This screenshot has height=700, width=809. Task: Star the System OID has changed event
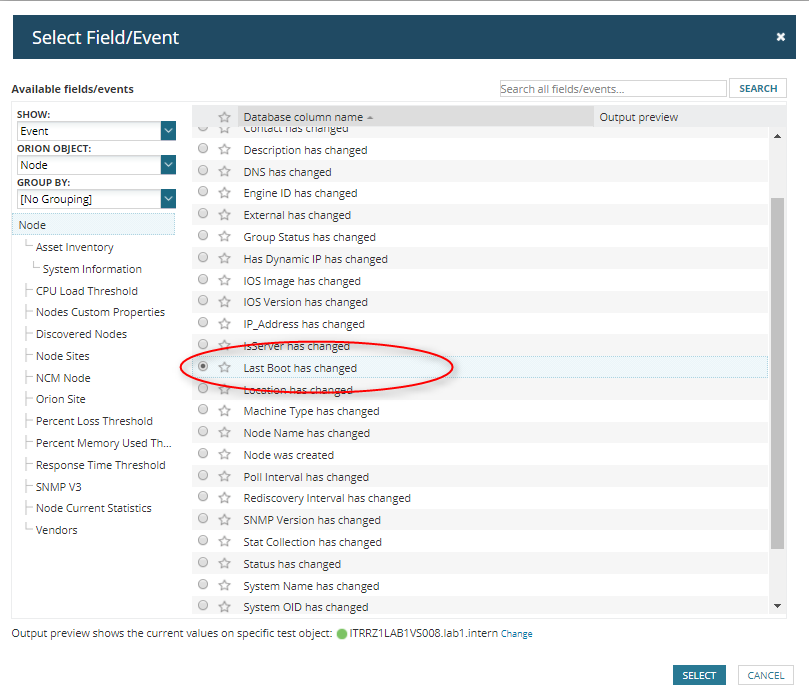[224, 607]
